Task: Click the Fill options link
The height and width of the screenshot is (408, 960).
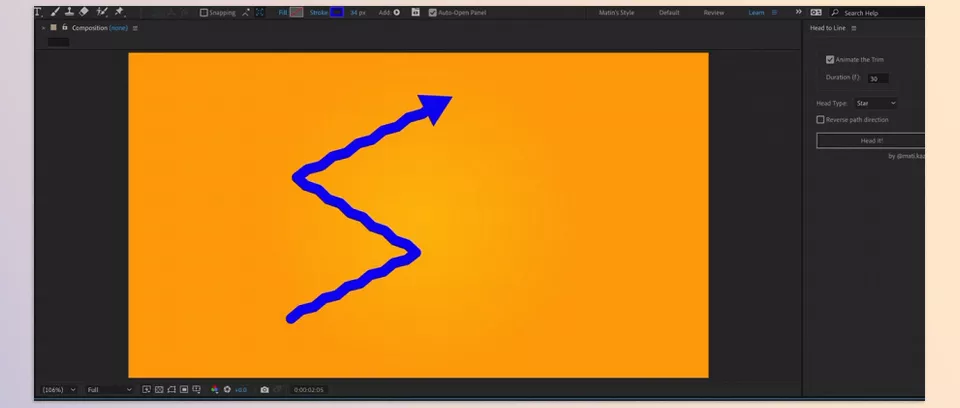Action: (283, 12)
